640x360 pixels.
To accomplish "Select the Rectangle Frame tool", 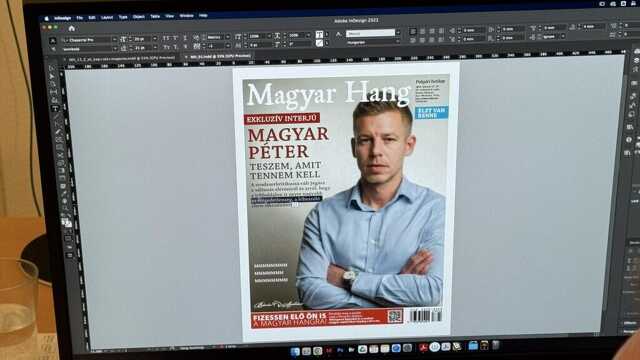I will pyautogui.click(x=58, y=140).
